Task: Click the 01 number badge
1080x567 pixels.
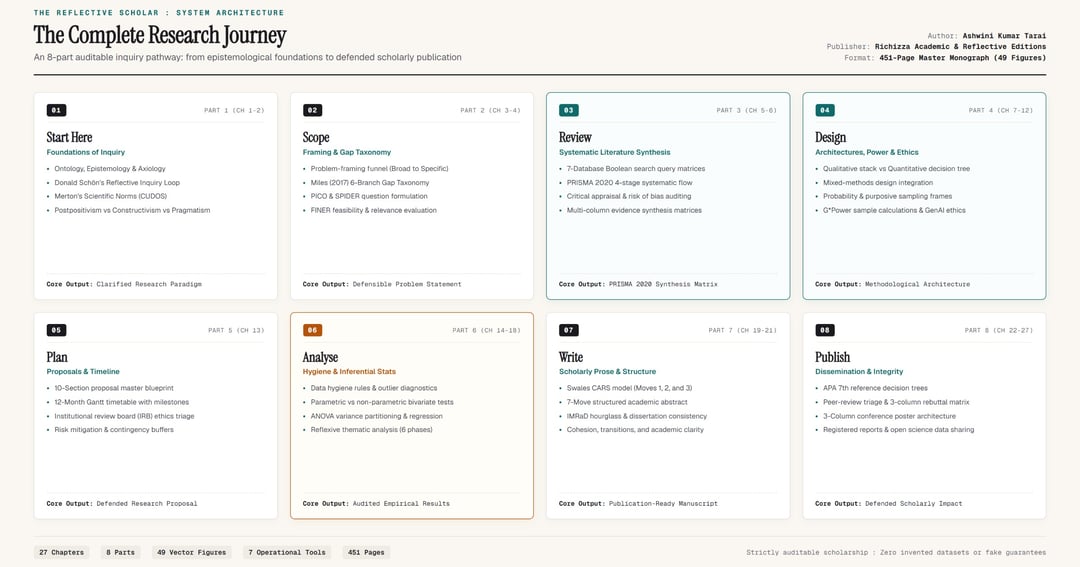Action: tap(56, 110)
